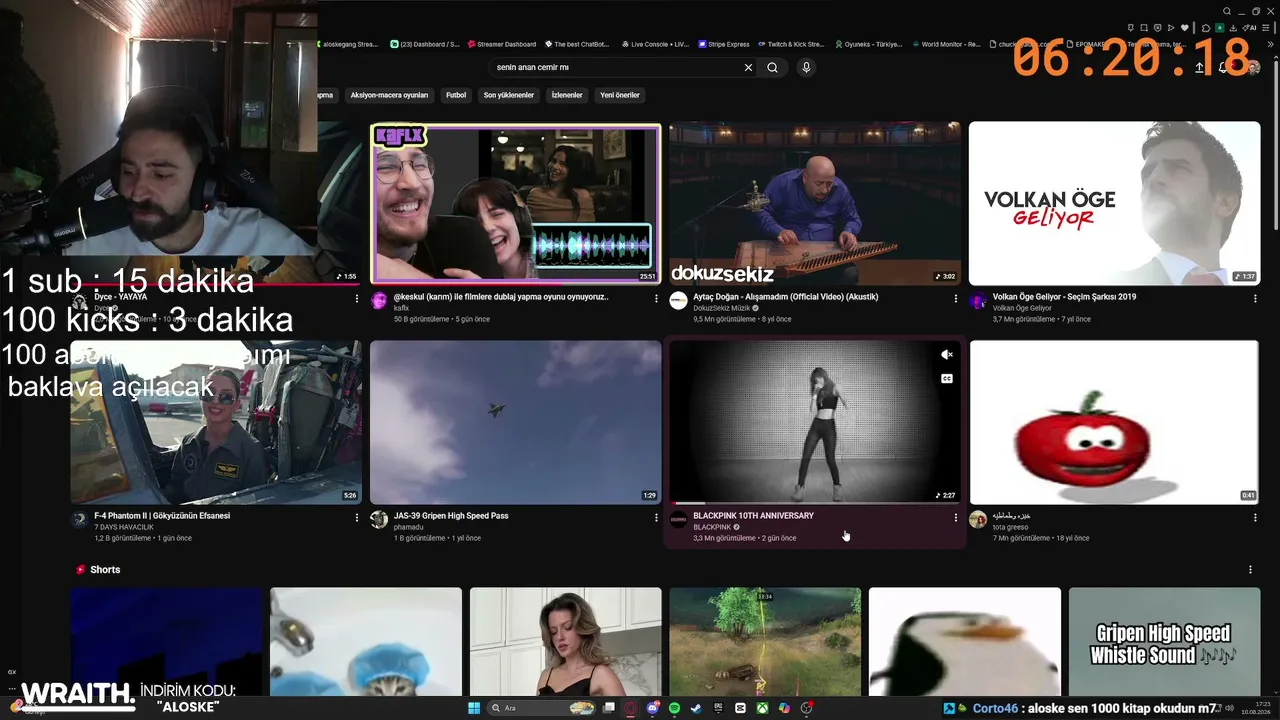The height and width of the screenshot is (720, 1280).
Task: Open the kaflx channel avatar
Action: point(379,301)
